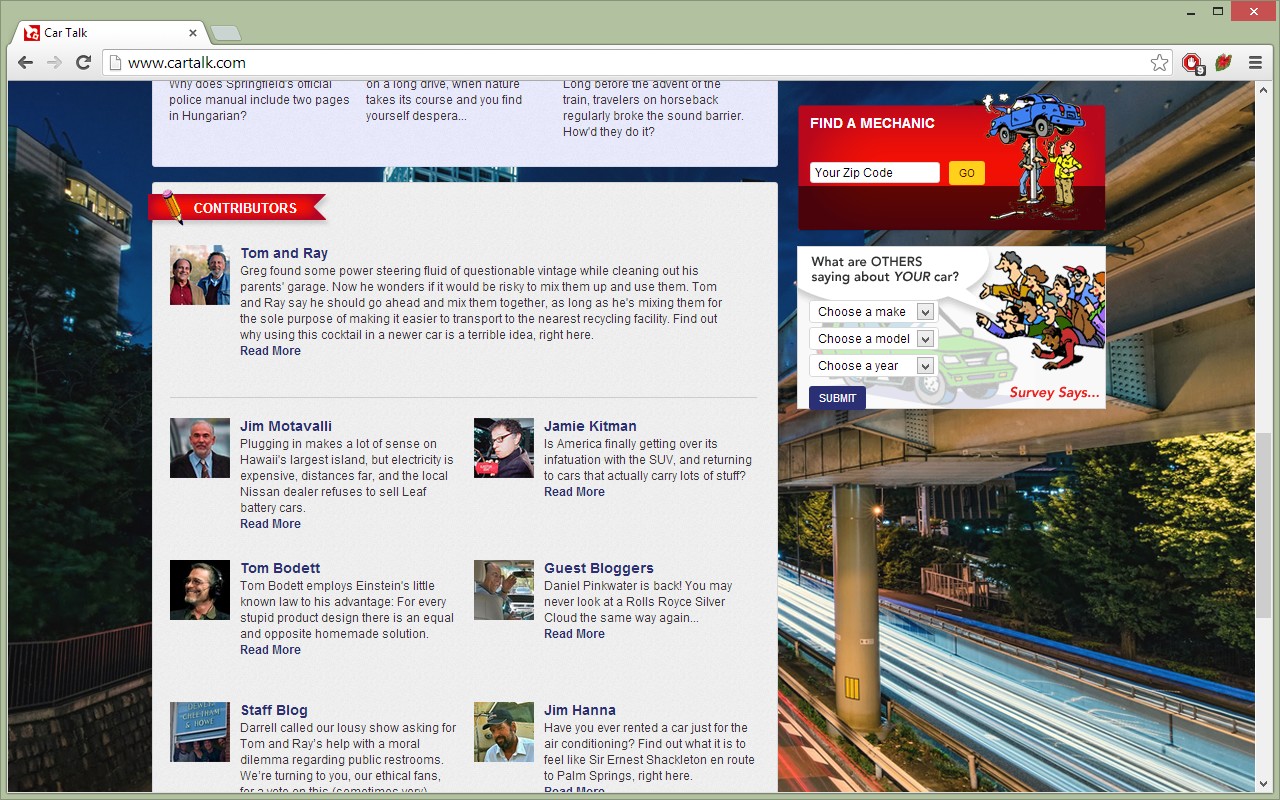The image size is (1280, 800).
Task: Click Read More under Jamie Kitman
Action: coord(574,492)
